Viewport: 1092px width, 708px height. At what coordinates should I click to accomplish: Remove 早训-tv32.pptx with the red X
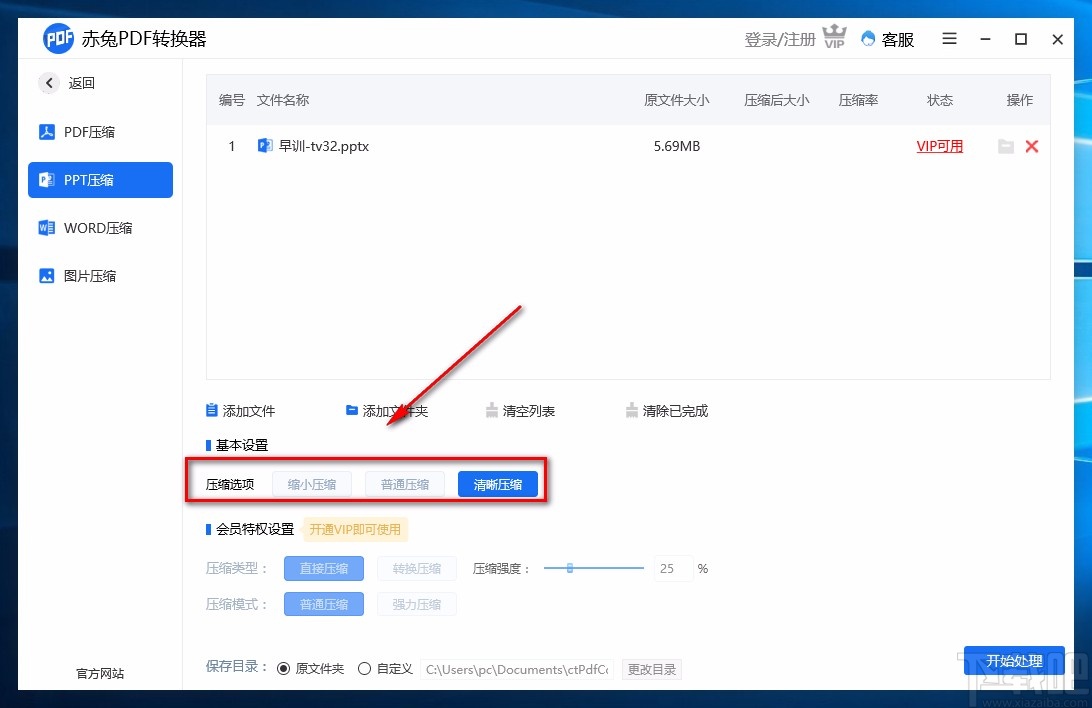(1032, 146)
